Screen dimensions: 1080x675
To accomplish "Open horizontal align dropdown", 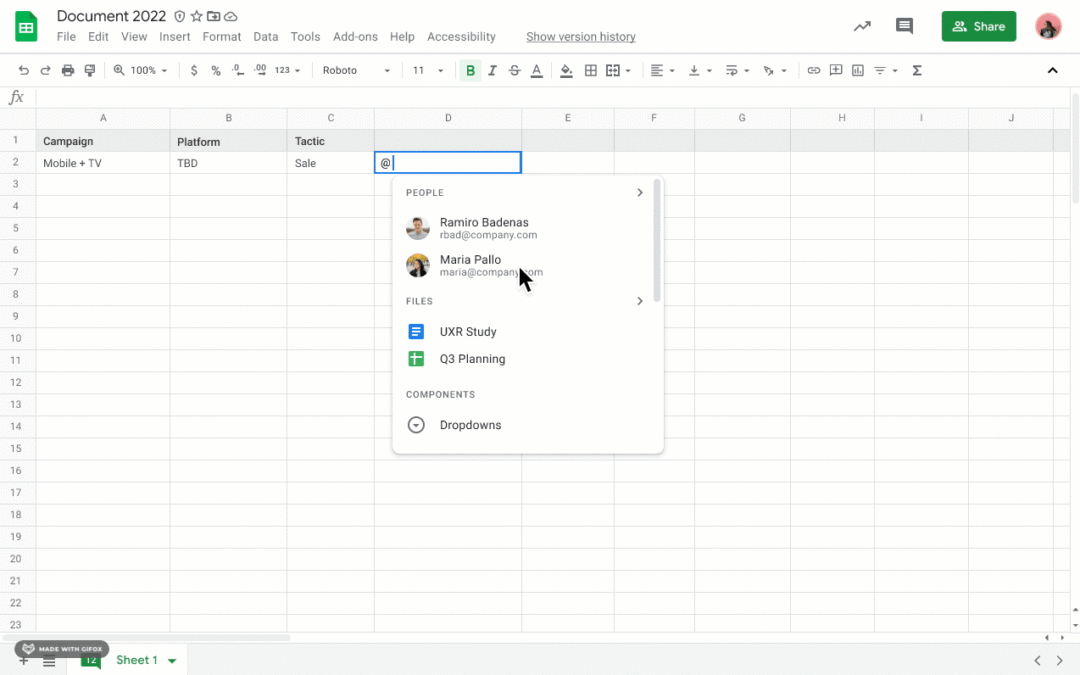I will coord(662,70).
